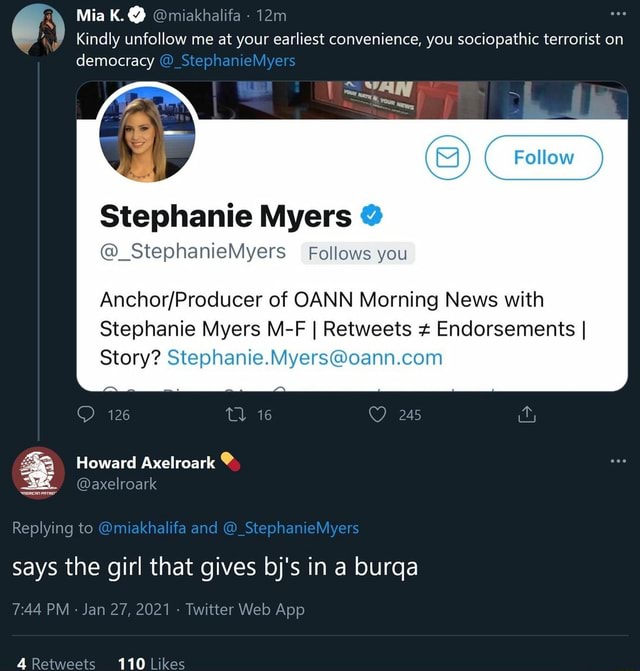Click the Twitter Web App source label
This screenshot has width=640, height=671.
[x=245, y=609]
